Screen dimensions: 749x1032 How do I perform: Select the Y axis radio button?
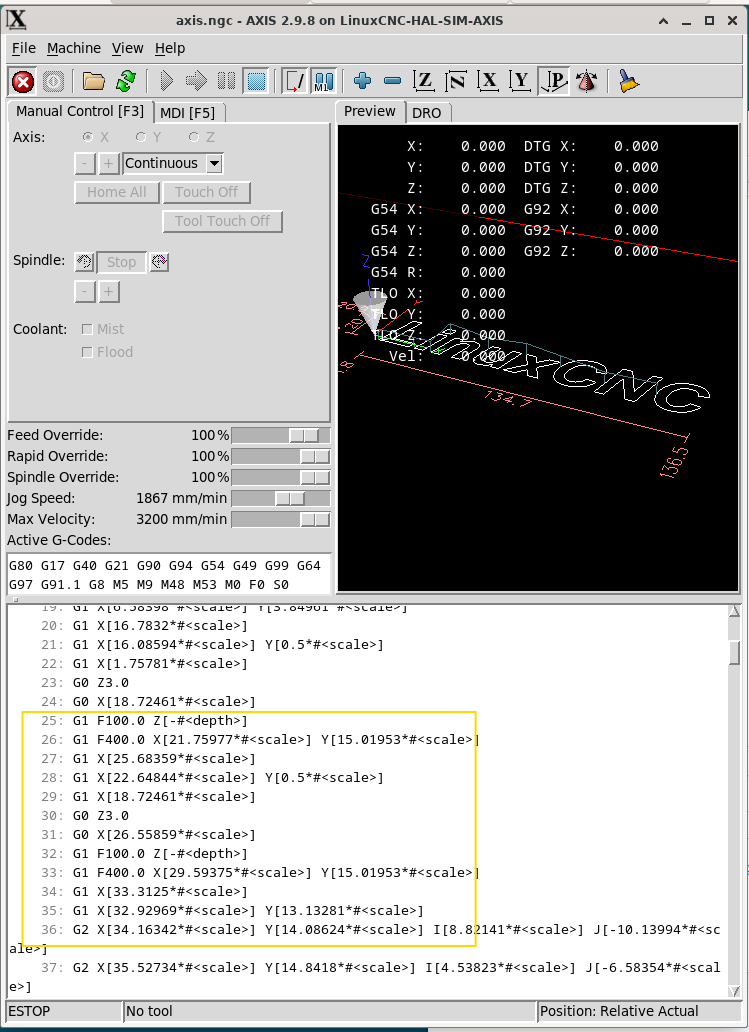pos(141,137)
